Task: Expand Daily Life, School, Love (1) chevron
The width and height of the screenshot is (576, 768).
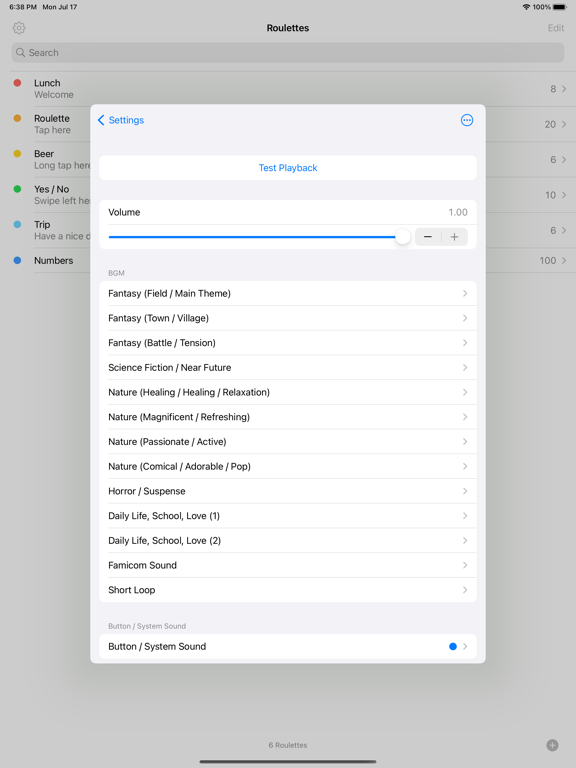Action: 465,516
